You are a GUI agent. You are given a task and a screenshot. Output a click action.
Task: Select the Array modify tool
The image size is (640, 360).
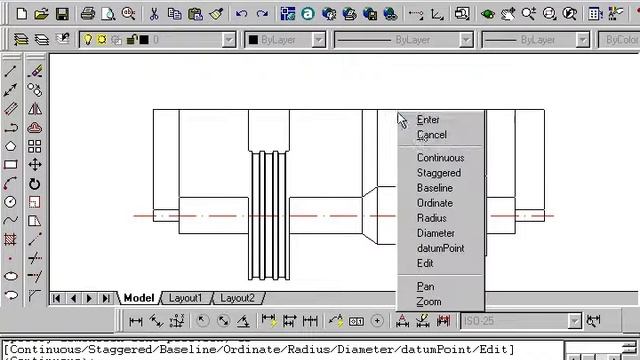click(35, 146)
